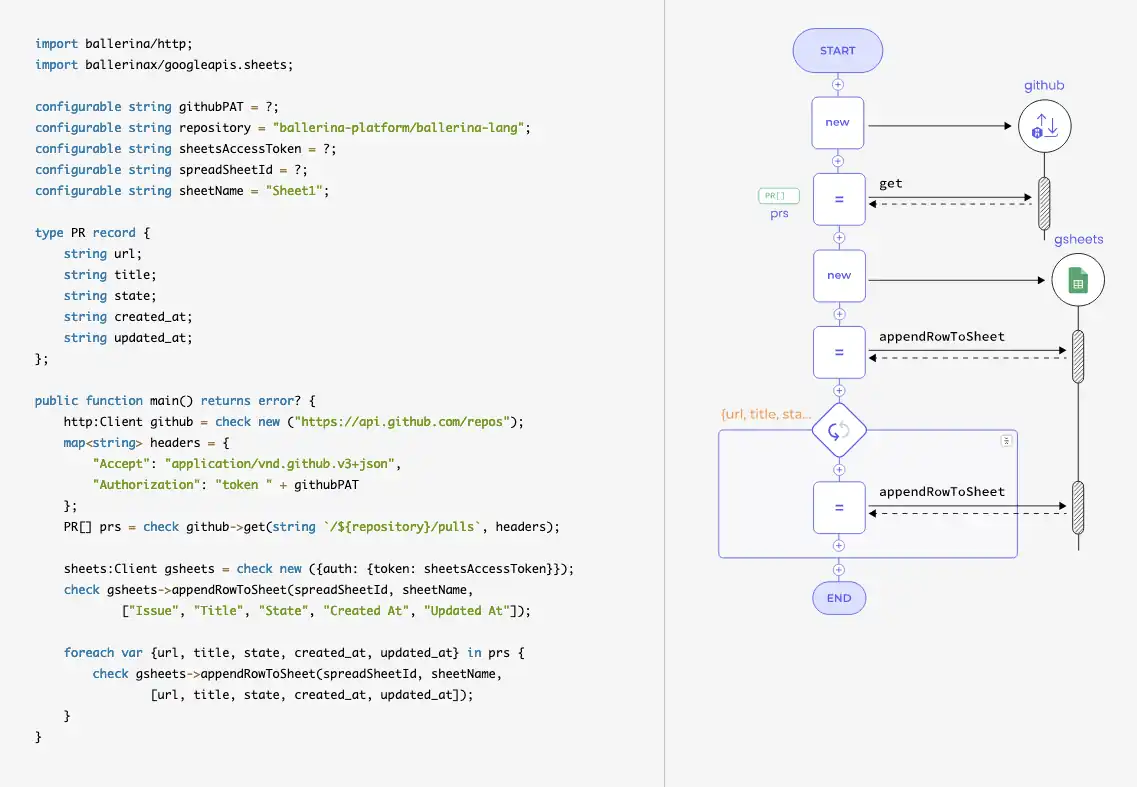
Task: Select the 'new' node connected to gsheets
Action: click(839, 275)
